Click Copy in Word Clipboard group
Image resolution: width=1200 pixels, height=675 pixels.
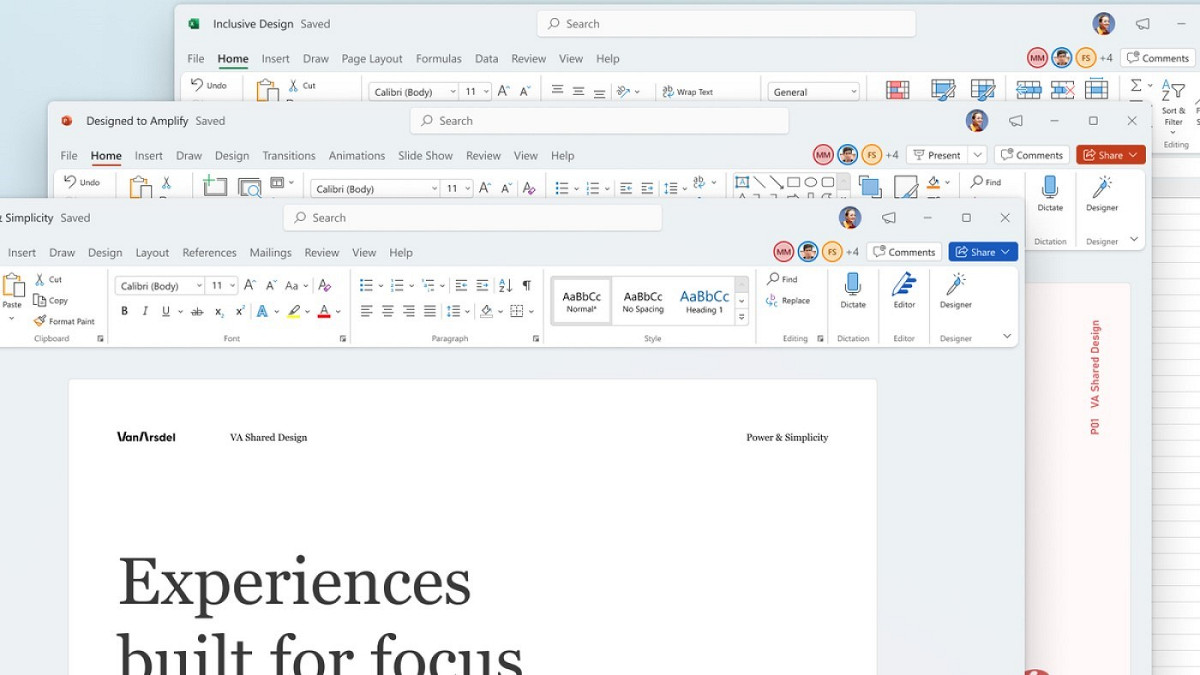click(x=51, y=300)
